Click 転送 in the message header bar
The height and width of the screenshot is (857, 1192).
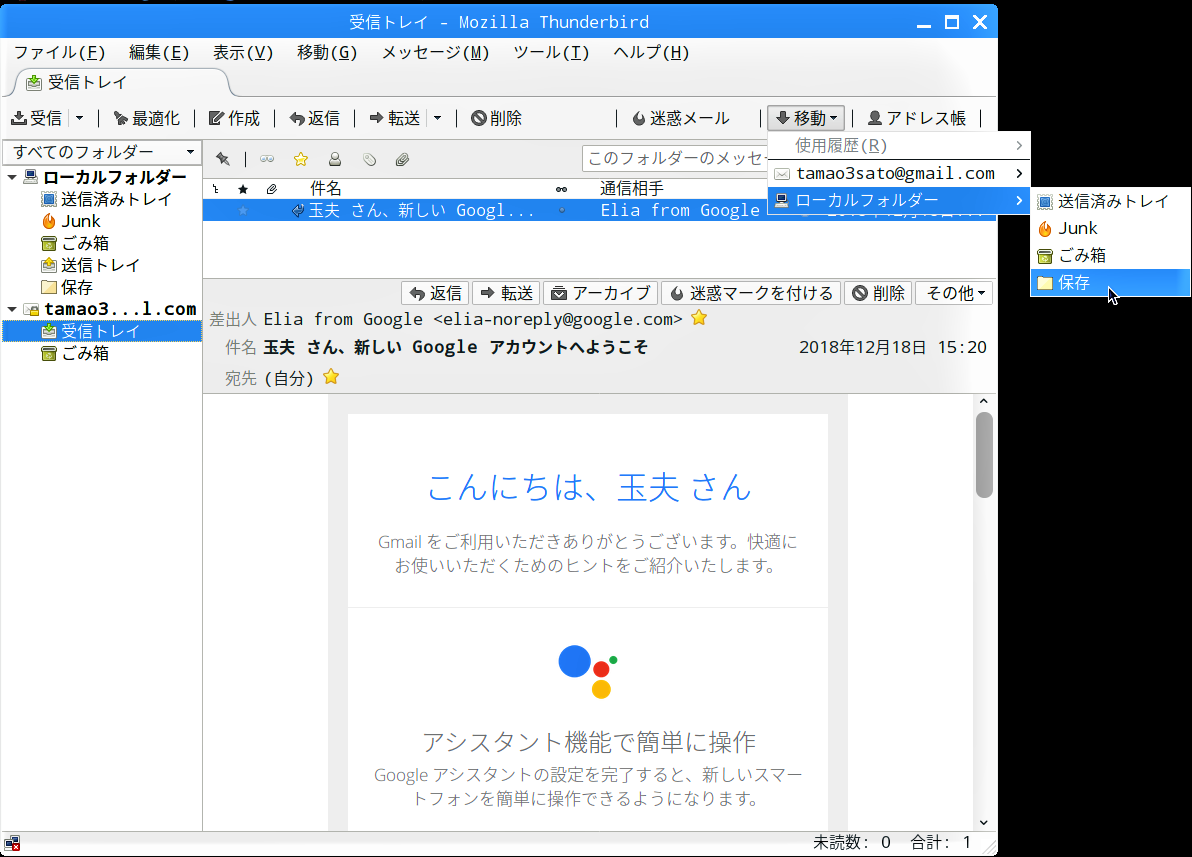tap(506, 293)
